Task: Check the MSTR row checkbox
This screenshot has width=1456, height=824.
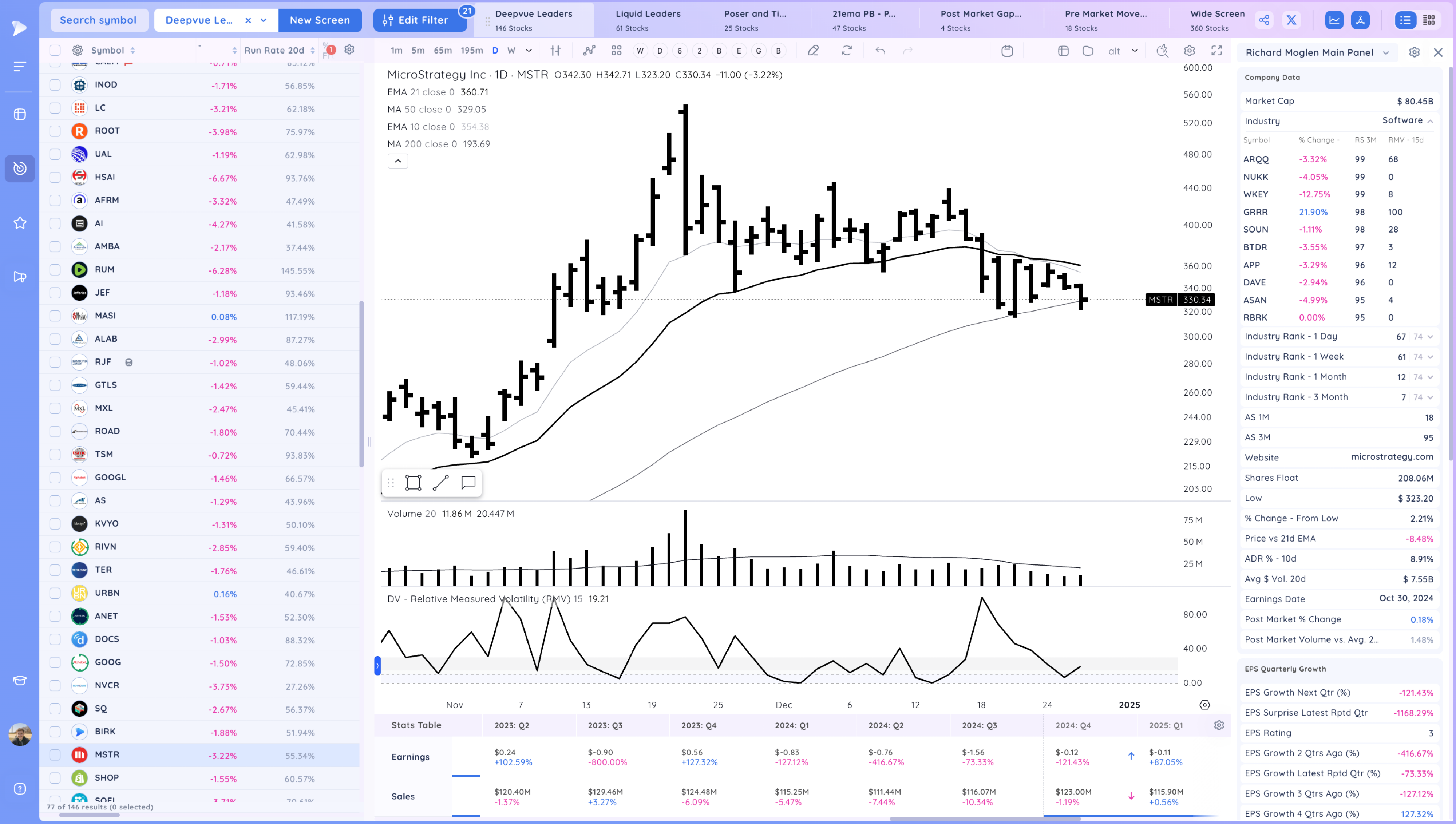Action: [55, 754]
